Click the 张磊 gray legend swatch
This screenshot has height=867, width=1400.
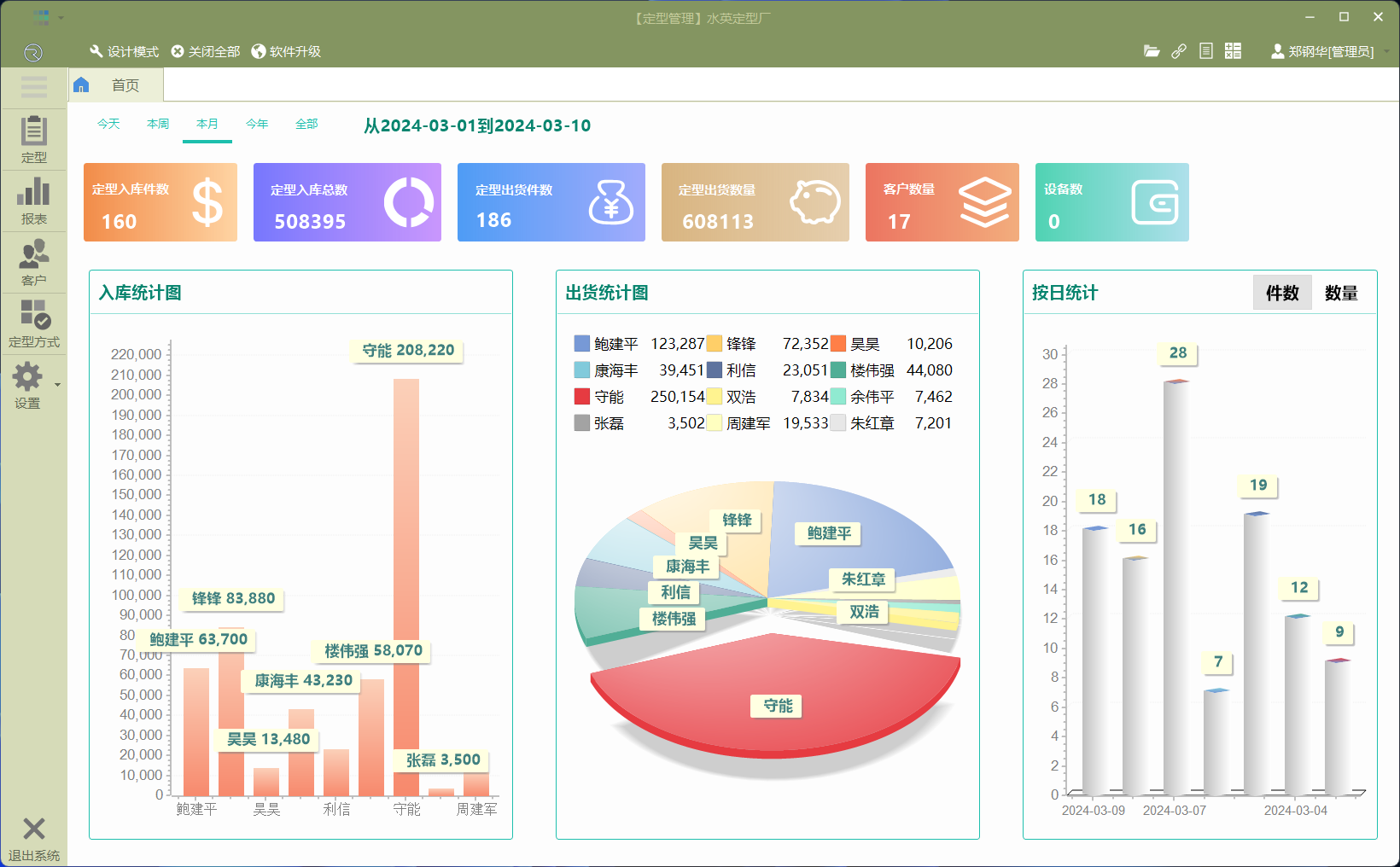(x=582, y=422)
